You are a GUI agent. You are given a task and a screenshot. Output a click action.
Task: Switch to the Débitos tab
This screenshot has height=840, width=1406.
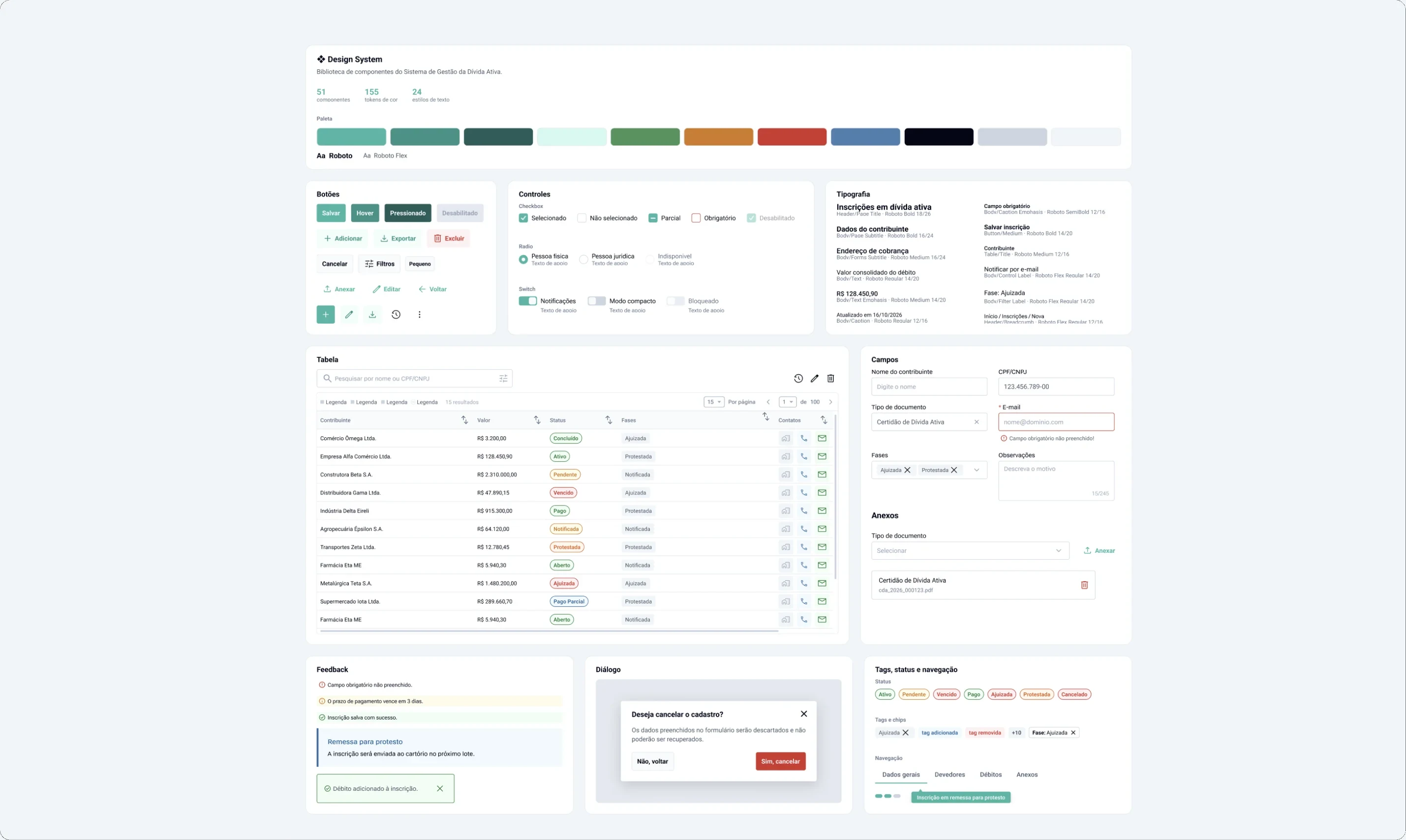pyautogui.click(x=990, y=775)
